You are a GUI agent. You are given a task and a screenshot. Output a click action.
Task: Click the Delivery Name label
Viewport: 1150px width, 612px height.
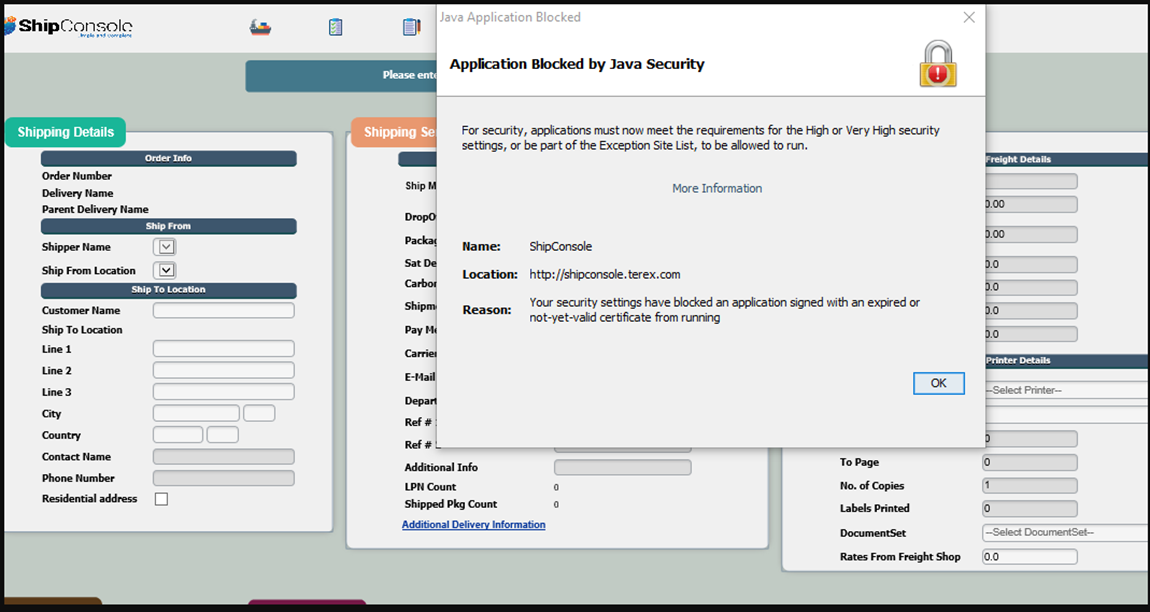[x=78, y=193]
